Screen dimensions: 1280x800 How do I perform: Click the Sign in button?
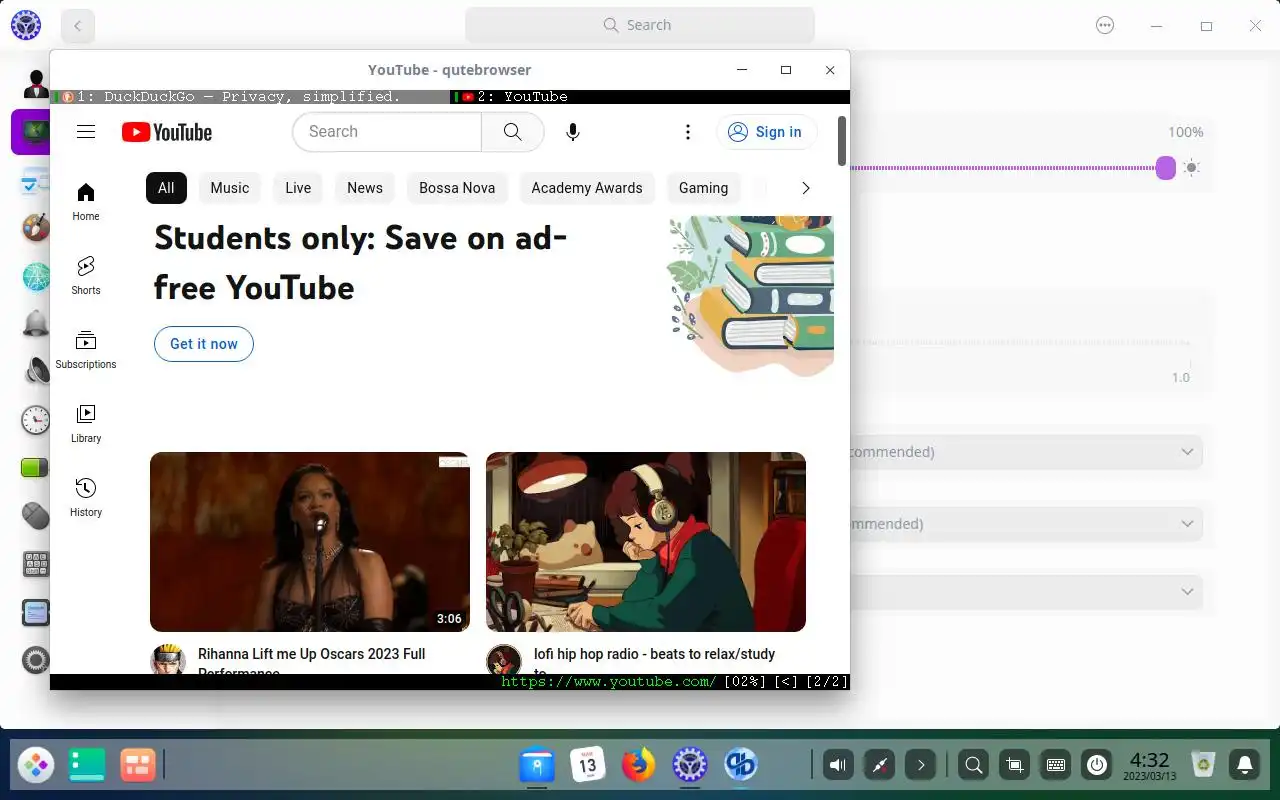(766, 132)
